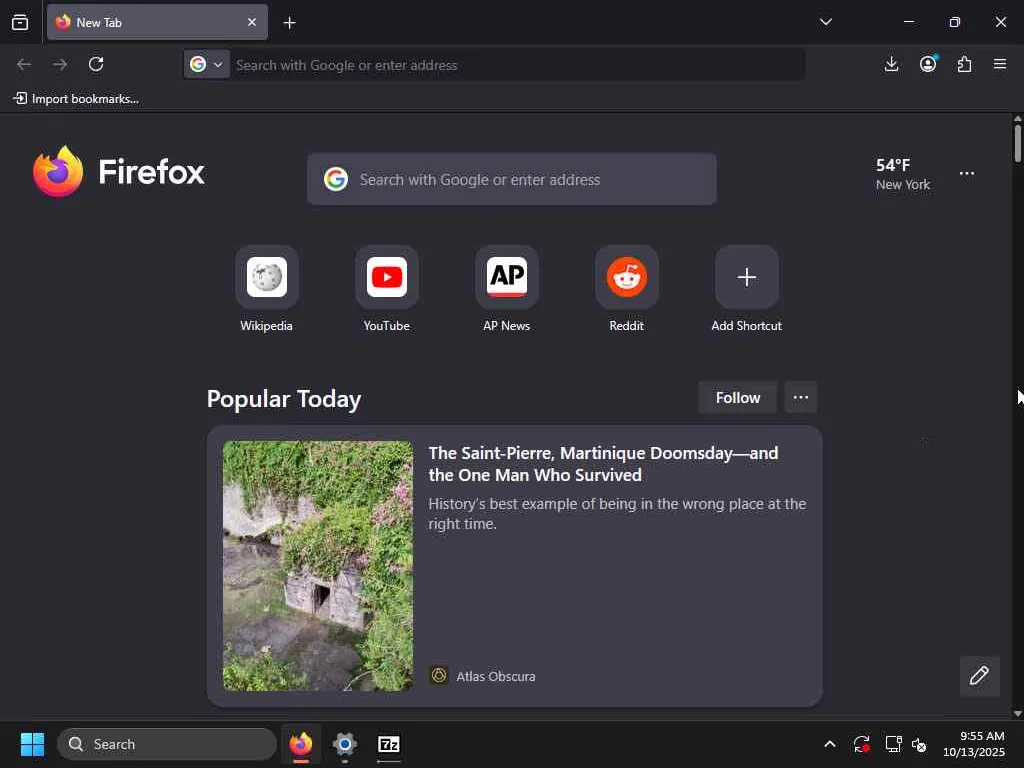Open the 54°F New York weather widget
The image size is (1024, 768).
903,174
